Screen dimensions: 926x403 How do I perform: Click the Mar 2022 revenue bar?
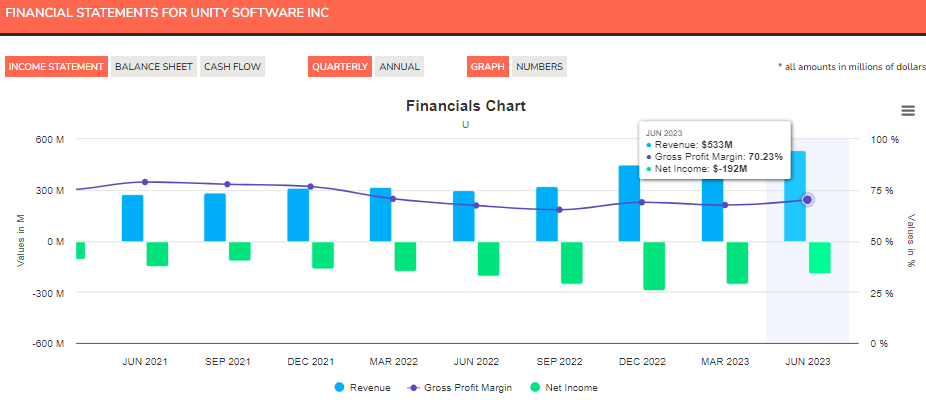[x=380, y=215]
